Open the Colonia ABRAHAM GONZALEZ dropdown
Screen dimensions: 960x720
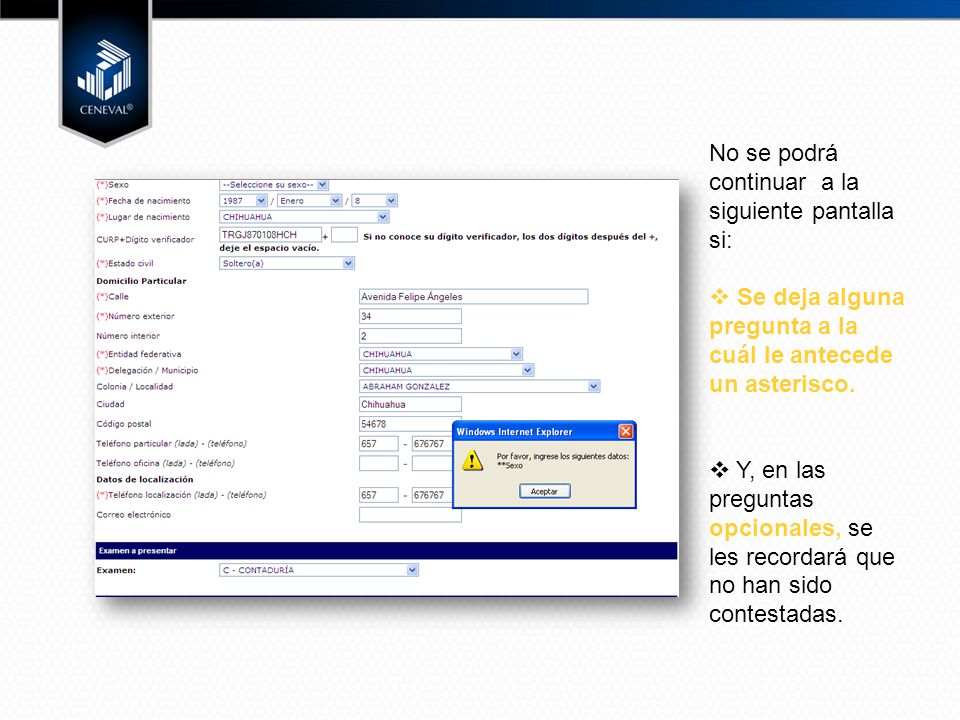tap(479, 386)
